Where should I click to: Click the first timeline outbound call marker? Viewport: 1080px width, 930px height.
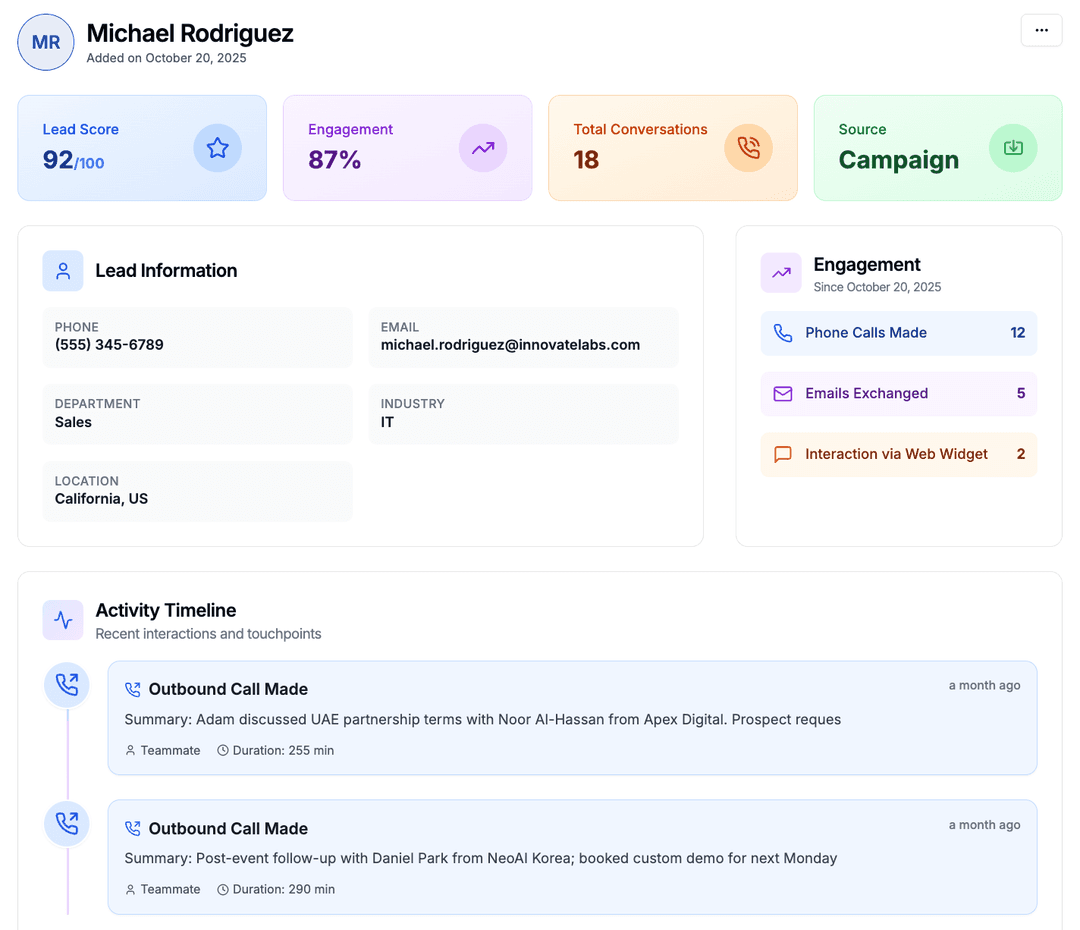67,685
